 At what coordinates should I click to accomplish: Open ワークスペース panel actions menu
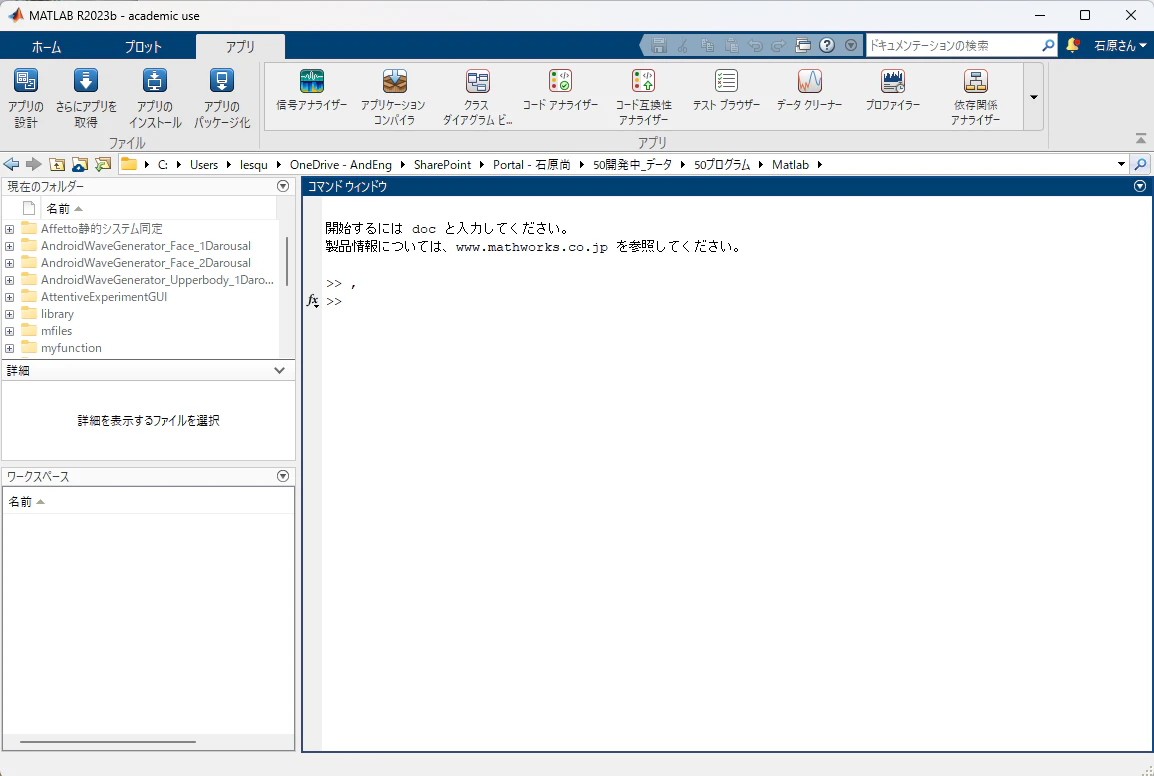click(283, 476)
